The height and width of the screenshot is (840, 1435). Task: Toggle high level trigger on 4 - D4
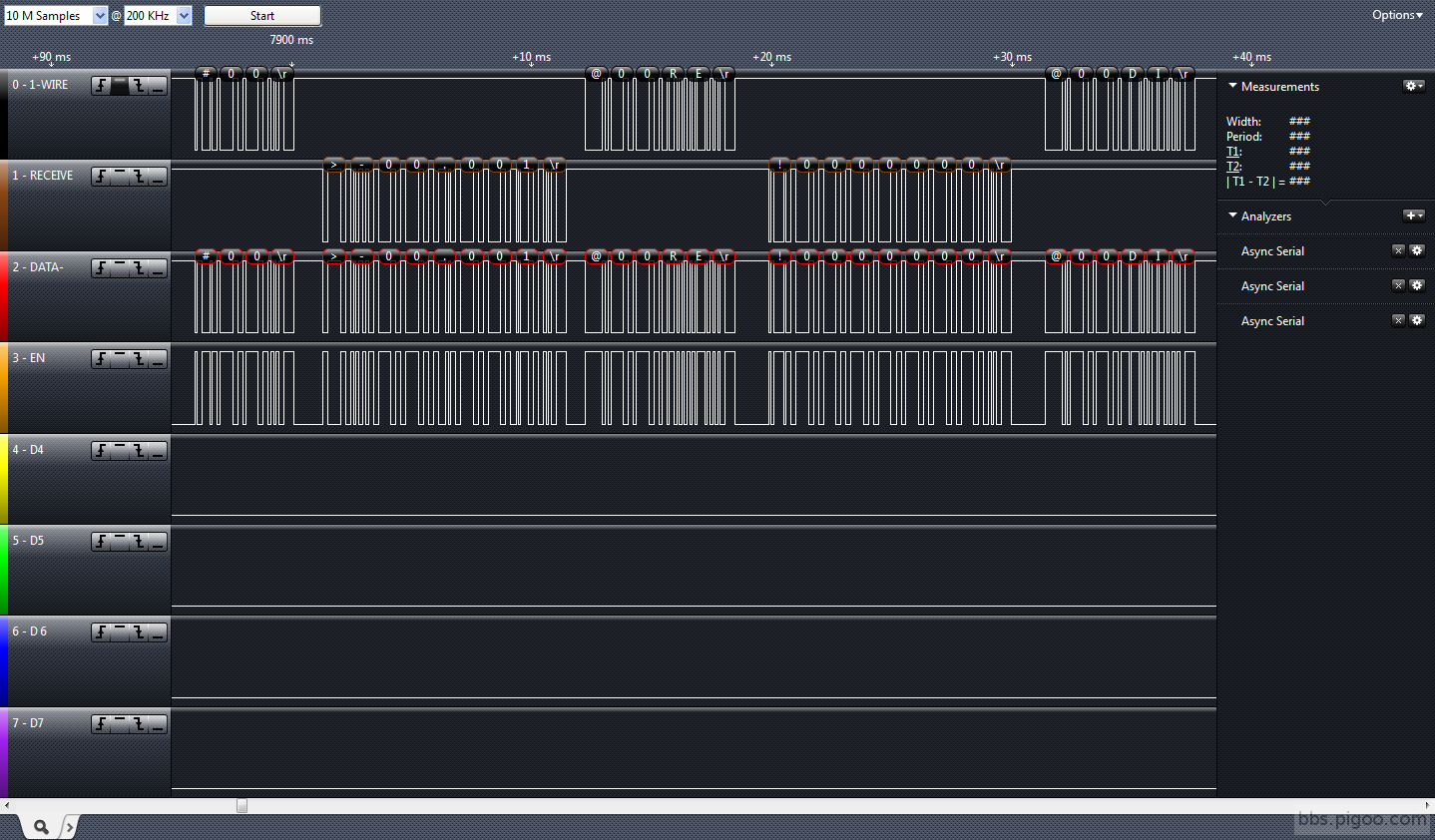coord(120,451)
